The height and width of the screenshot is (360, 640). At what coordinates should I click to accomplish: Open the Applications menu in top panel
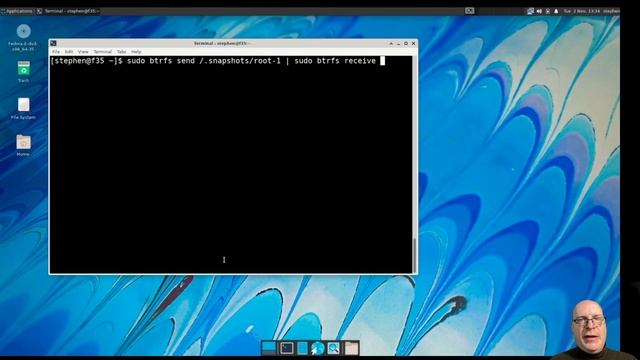[17, 11]
